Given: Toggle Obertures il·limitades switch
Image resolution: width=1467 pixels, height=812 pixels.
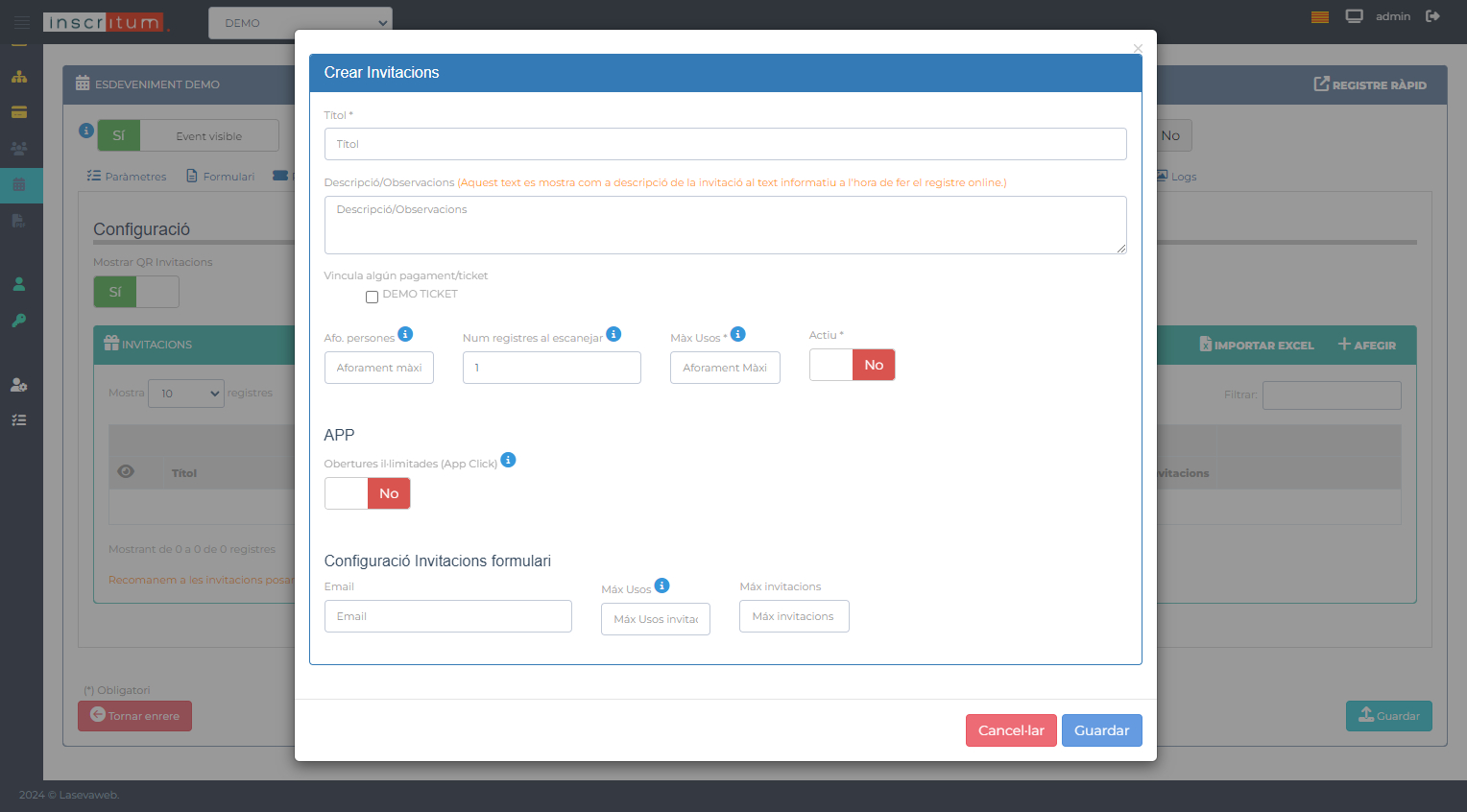Looking at the screenshot, I should click(367, 493).
